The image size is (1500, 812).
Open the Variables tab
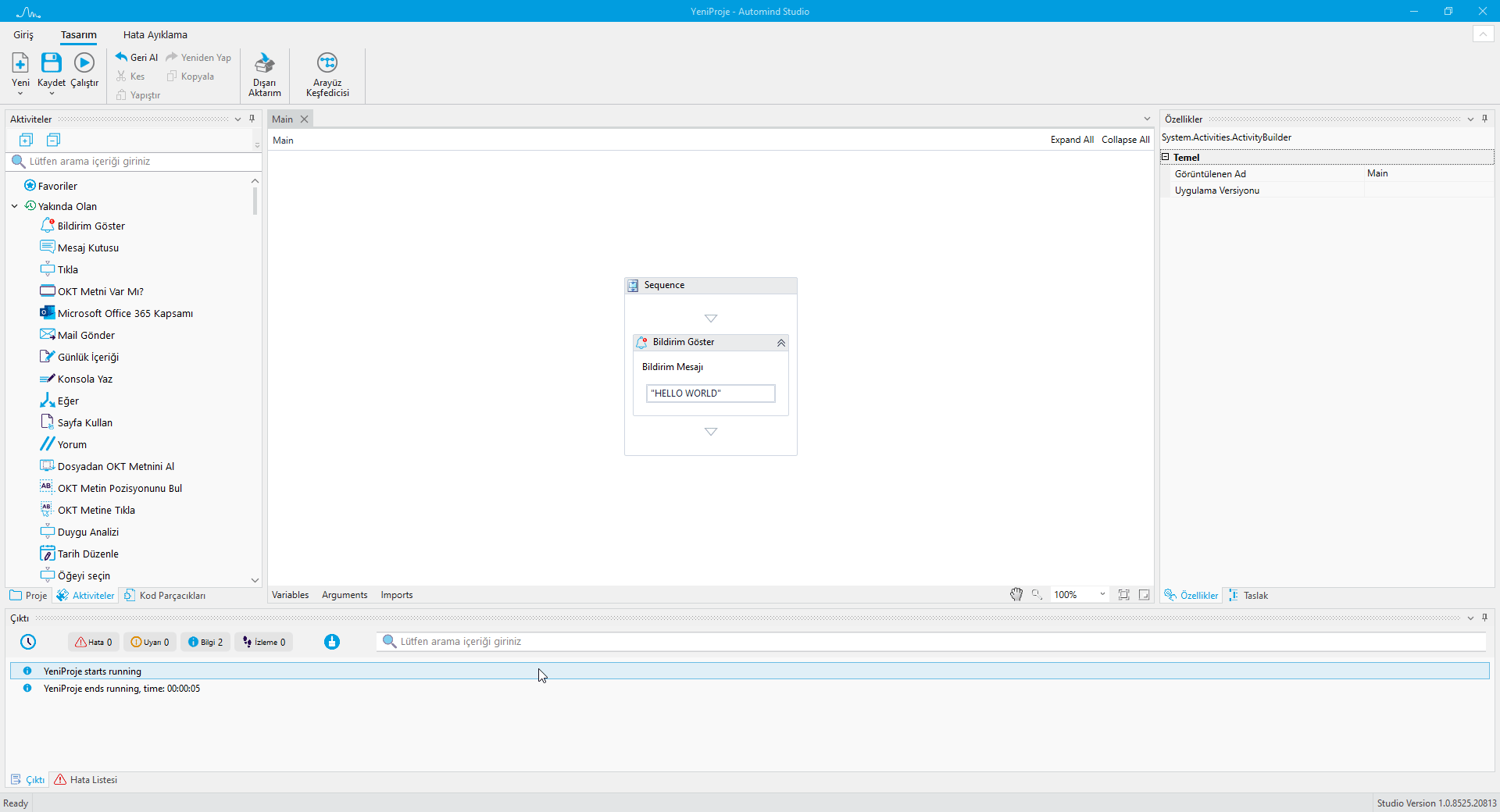click(290, 595)
